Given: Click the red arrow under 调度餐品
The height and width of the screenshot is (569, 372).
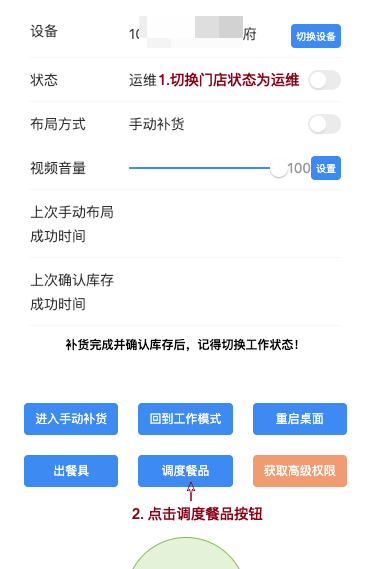Looking at the screenshot, I should [191, 491].
